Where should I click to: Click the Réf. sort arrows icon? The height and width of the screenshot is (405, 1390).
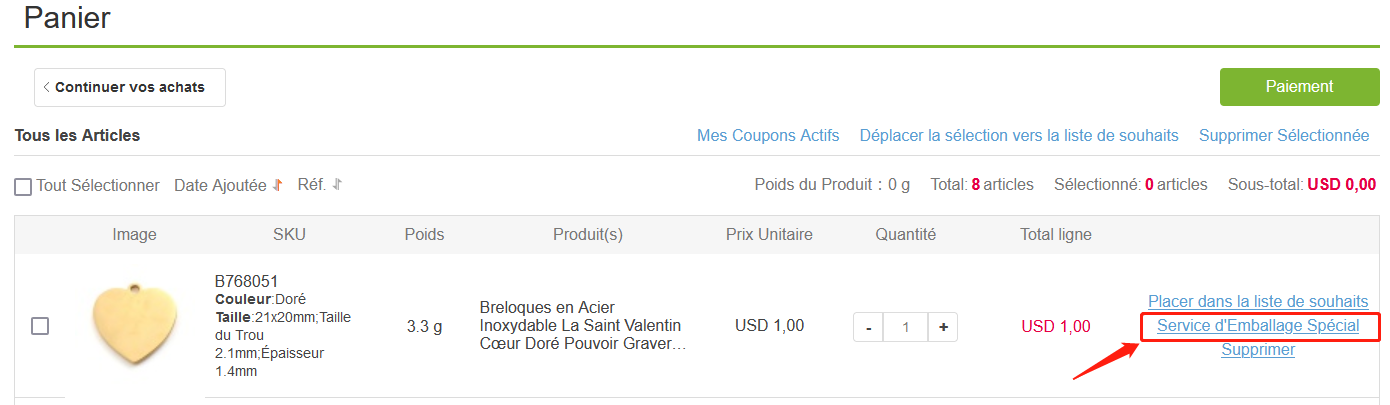[337, 185]
